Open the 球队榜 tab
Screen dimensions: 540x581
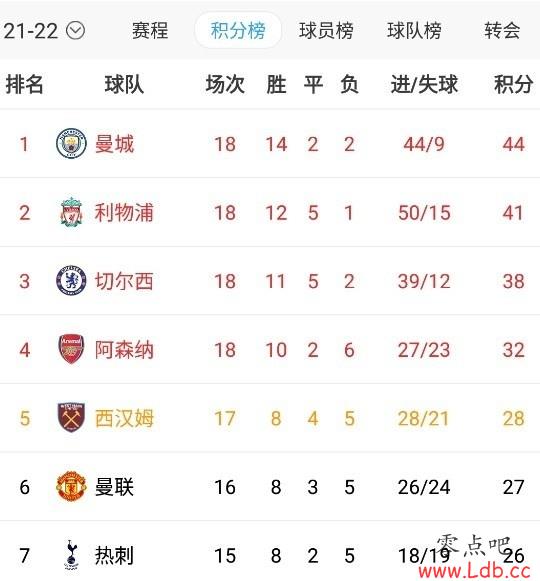[x=414, y=30]
